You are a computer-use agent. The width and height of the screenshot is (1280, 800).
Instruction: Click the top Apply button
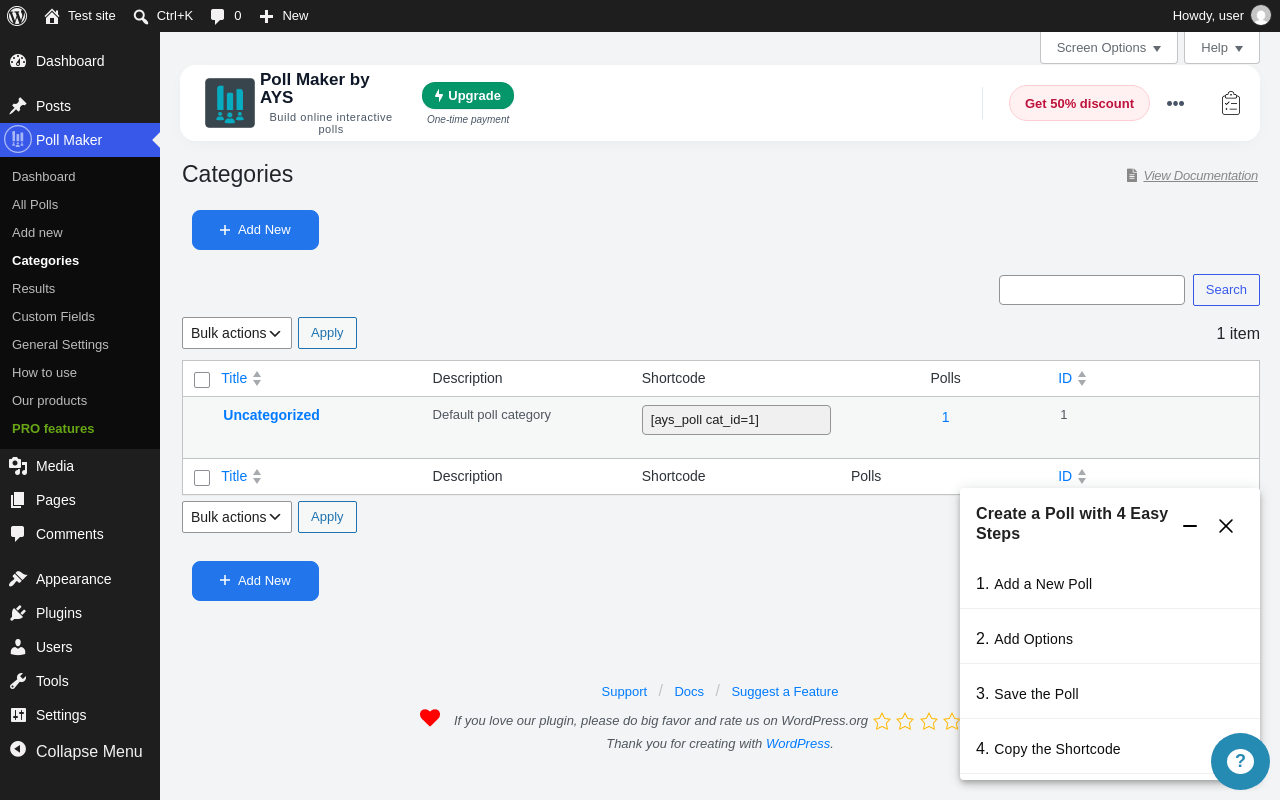tap(327, 333)
